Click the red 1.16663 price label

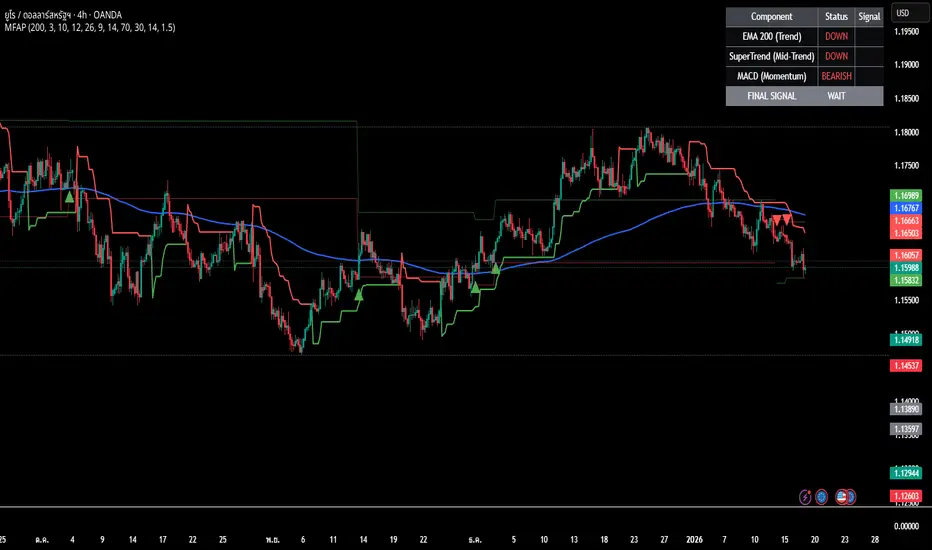click(906, 221)
